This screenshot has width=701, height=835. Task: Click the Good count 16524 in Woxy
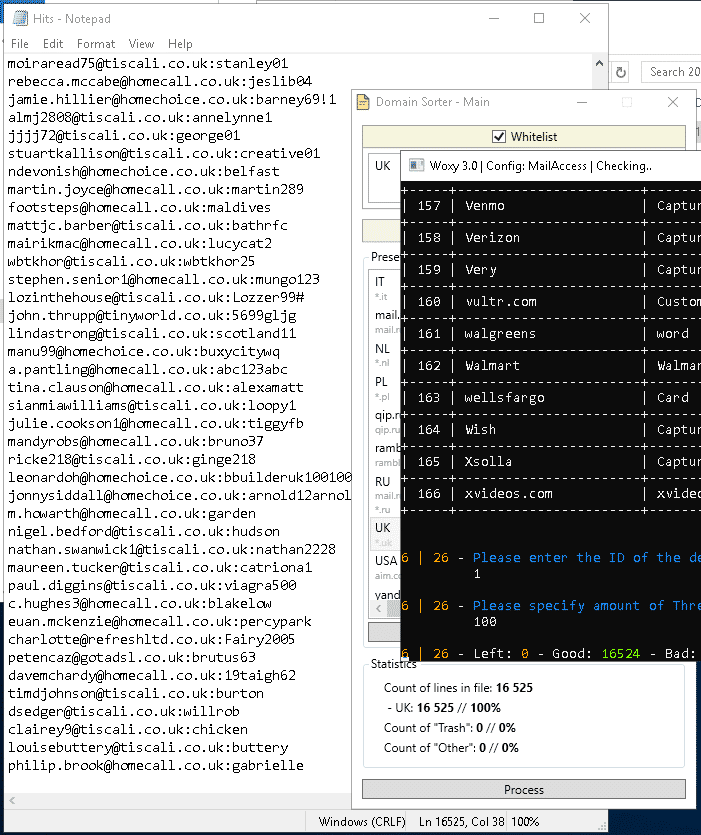621,653
